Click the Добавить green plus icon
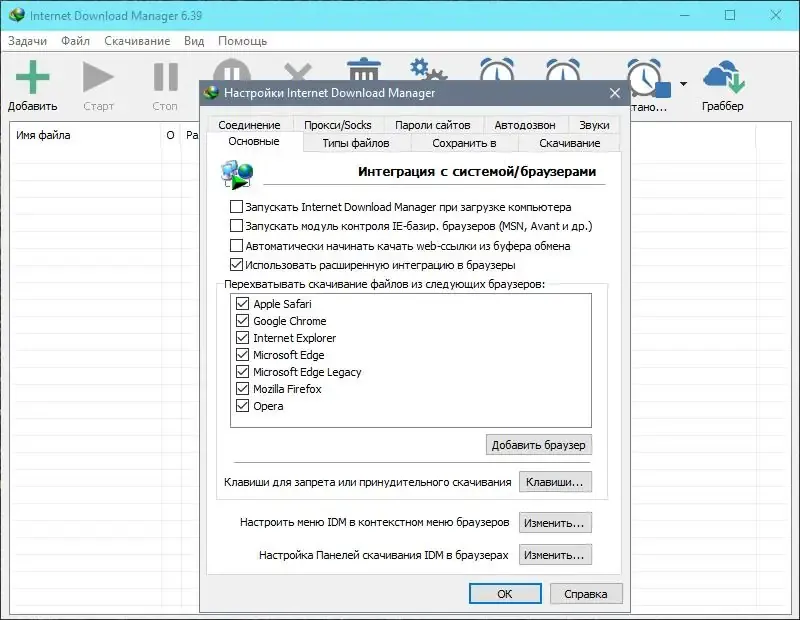 point(32,74)
